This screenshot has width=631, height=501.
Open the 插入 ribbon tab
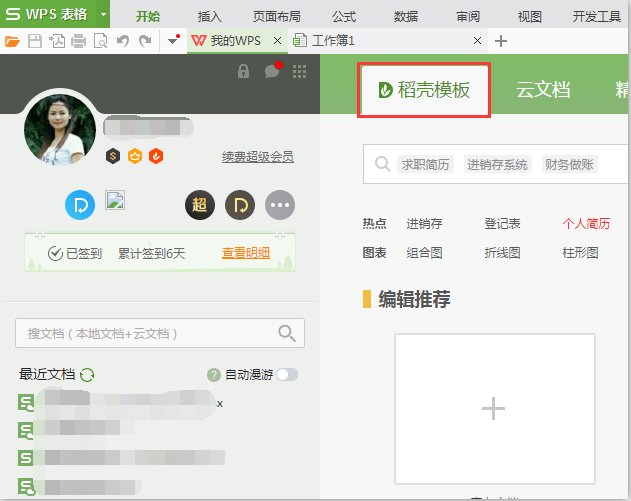[209, 16]
